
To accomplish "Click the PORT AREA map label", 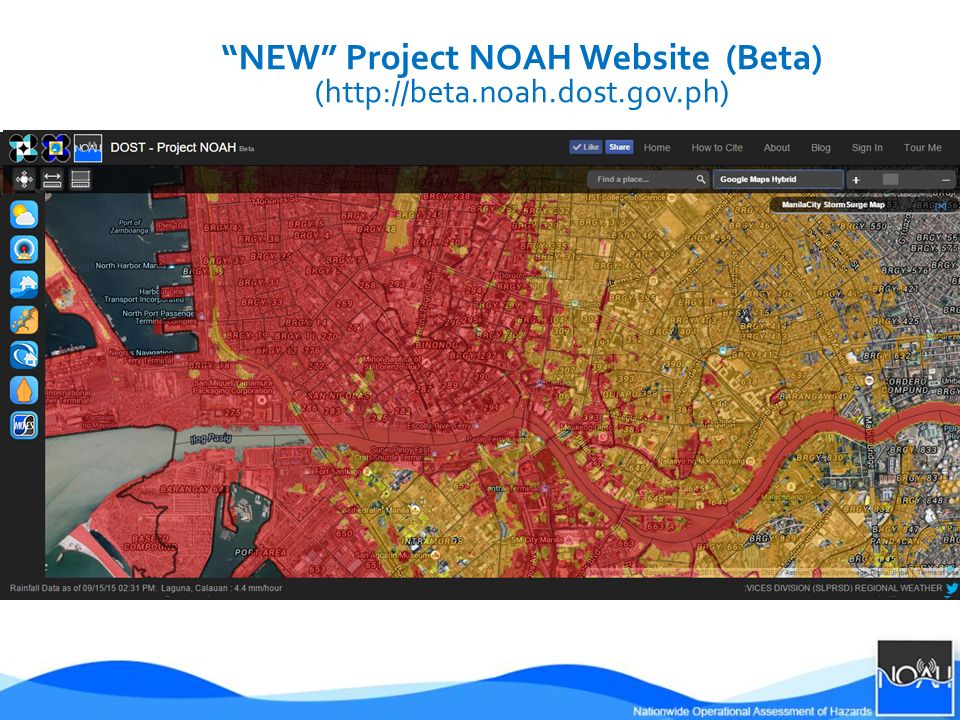I will pos(261,552).
